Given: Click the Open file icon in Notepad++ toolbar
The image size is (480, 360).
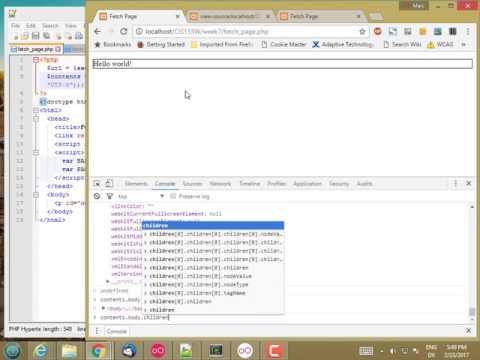Looking at the screenshot, I should click(25, 36).
